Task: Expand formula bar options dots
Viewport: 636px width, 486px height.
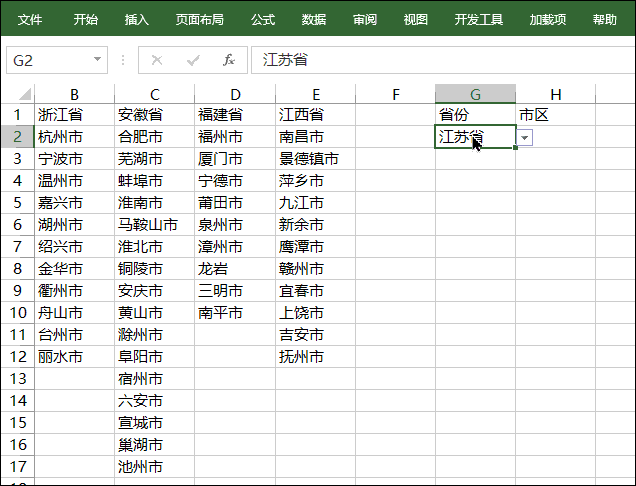Action: (123, 60)
